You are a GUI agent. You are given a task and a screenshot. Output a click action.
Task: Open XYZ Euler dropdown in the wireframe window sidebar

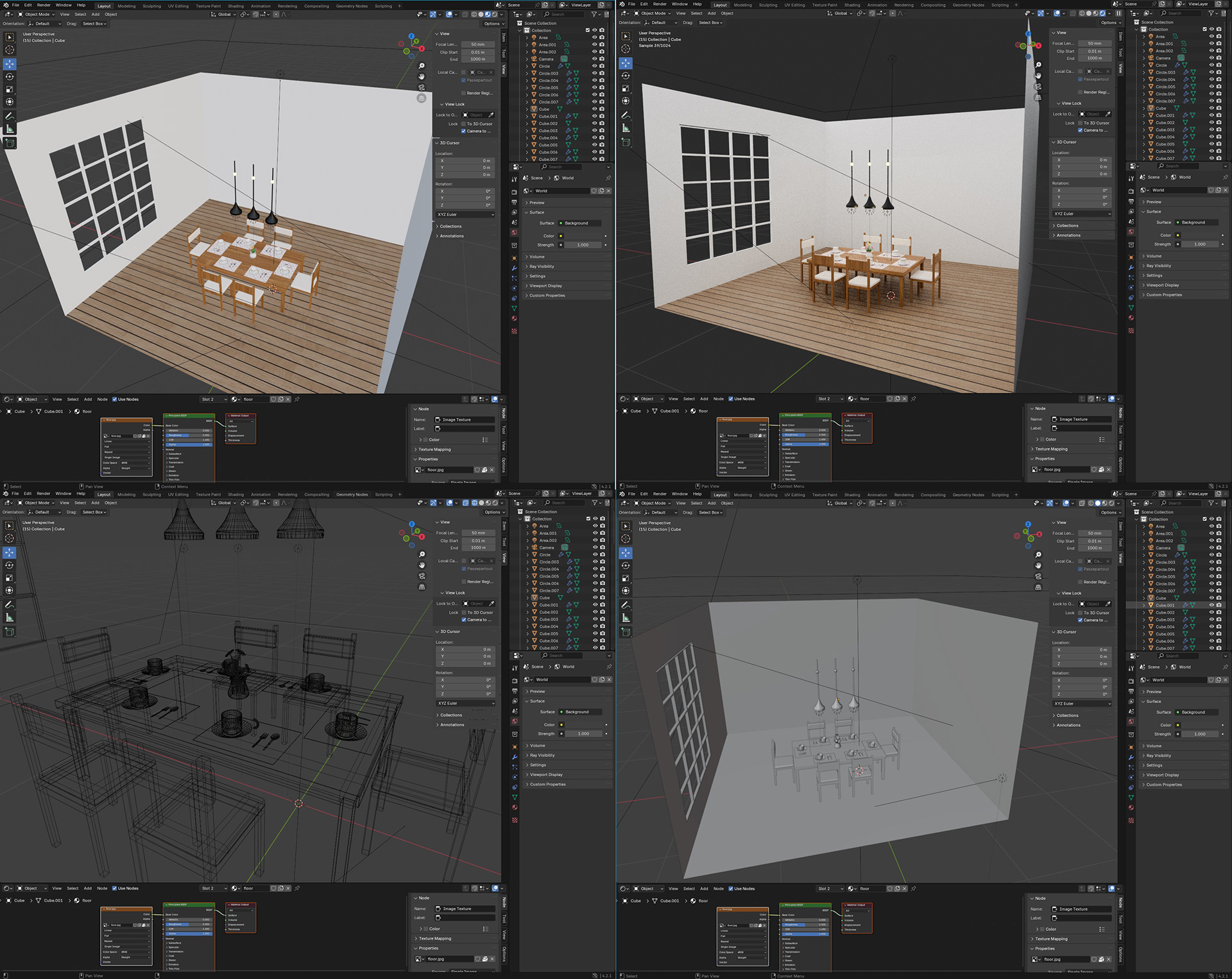[465, 703]
